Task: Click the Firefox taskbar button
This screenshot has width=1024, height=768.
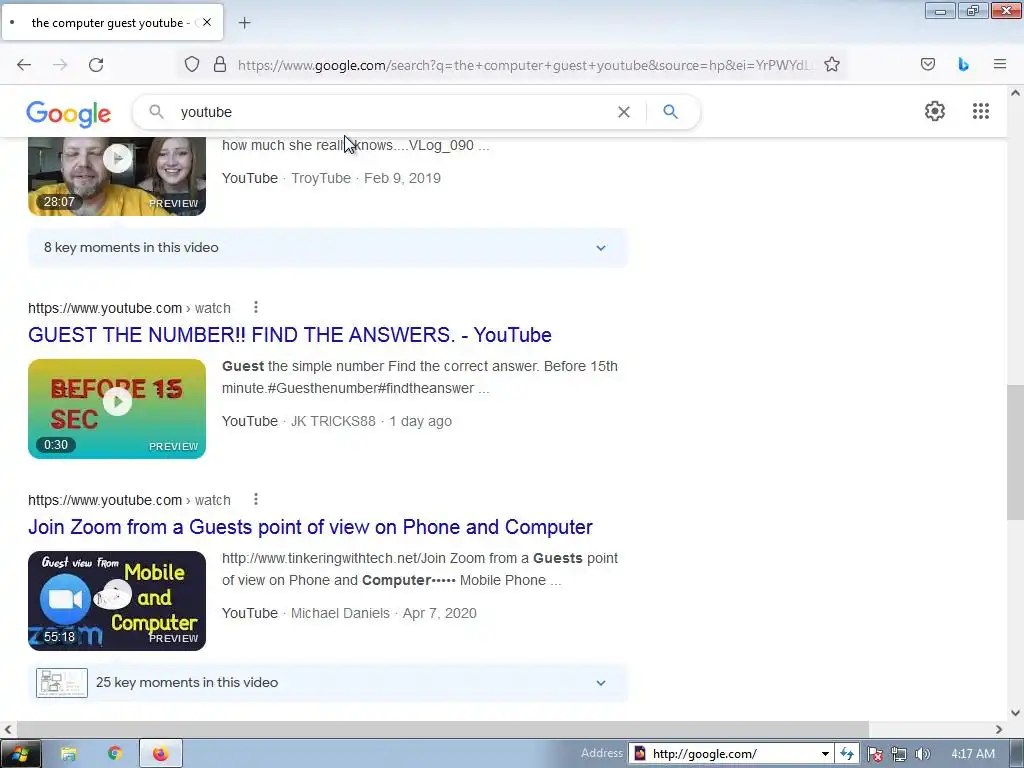Action: 161,754
